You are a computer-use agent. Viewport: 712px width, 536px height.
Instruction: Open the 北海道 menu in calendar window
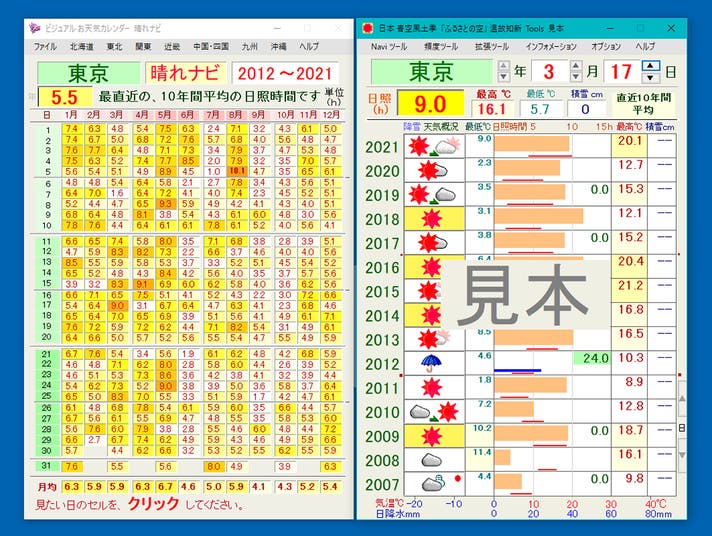(x=81, y=46)
